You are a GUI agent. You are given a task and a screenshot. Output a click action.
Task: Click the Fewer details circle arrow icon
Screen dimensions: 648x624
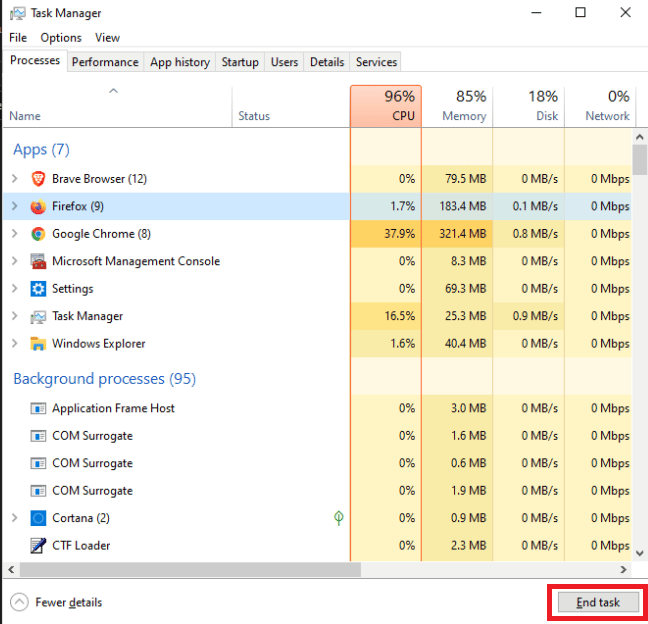tap(19, 603)
